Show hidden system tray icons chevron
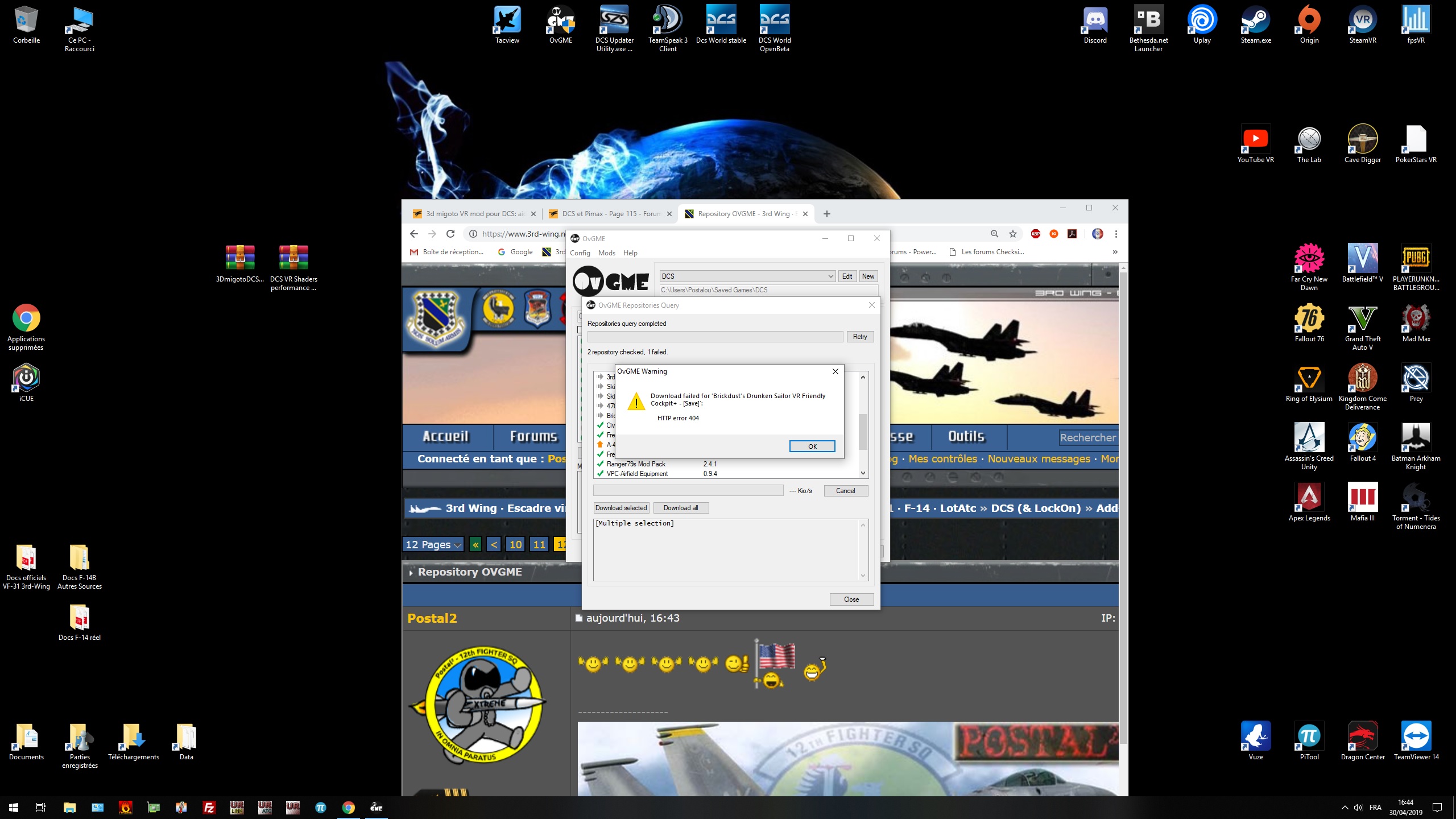 click(x=1345, y=807)
